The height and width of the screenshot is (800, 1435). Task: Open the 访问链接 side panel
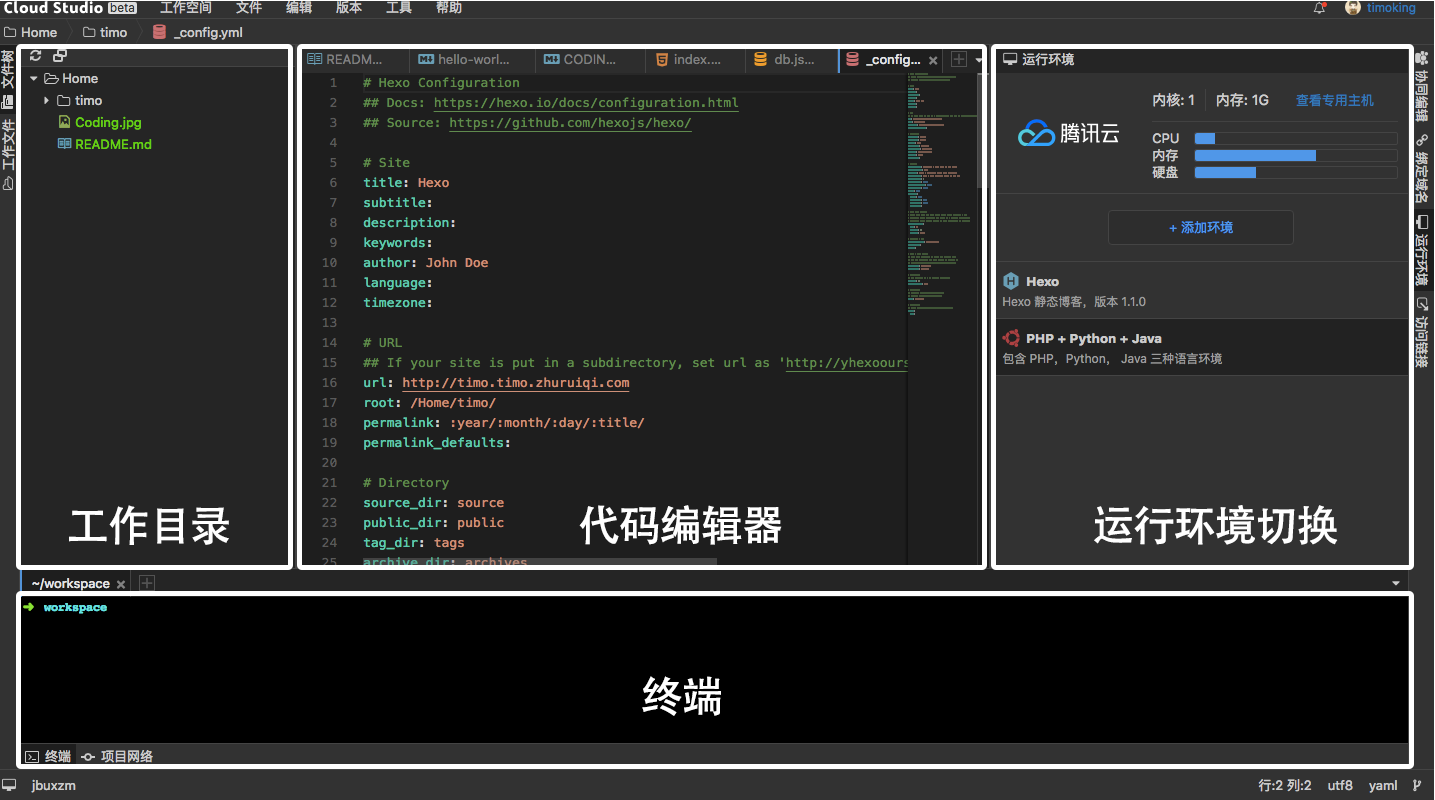click(1422, 334)
